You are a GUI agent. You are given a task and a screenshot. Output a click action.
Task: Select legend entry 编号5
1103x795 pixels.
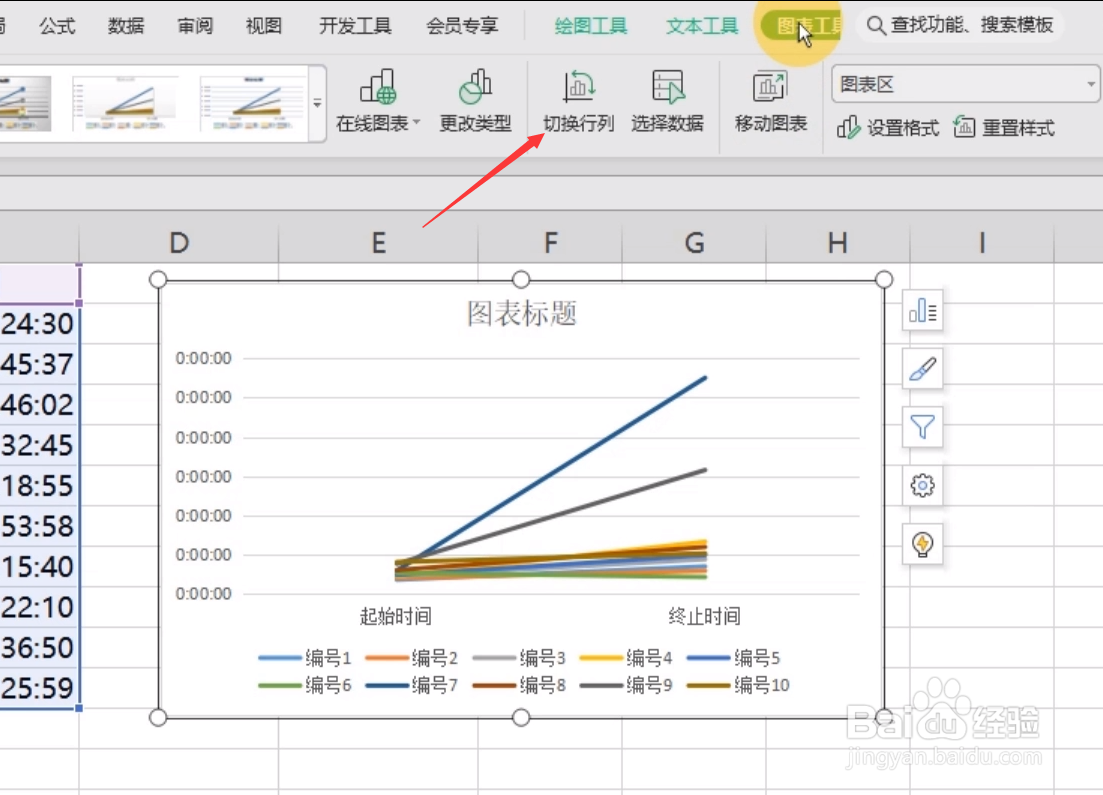coord(734,658)
